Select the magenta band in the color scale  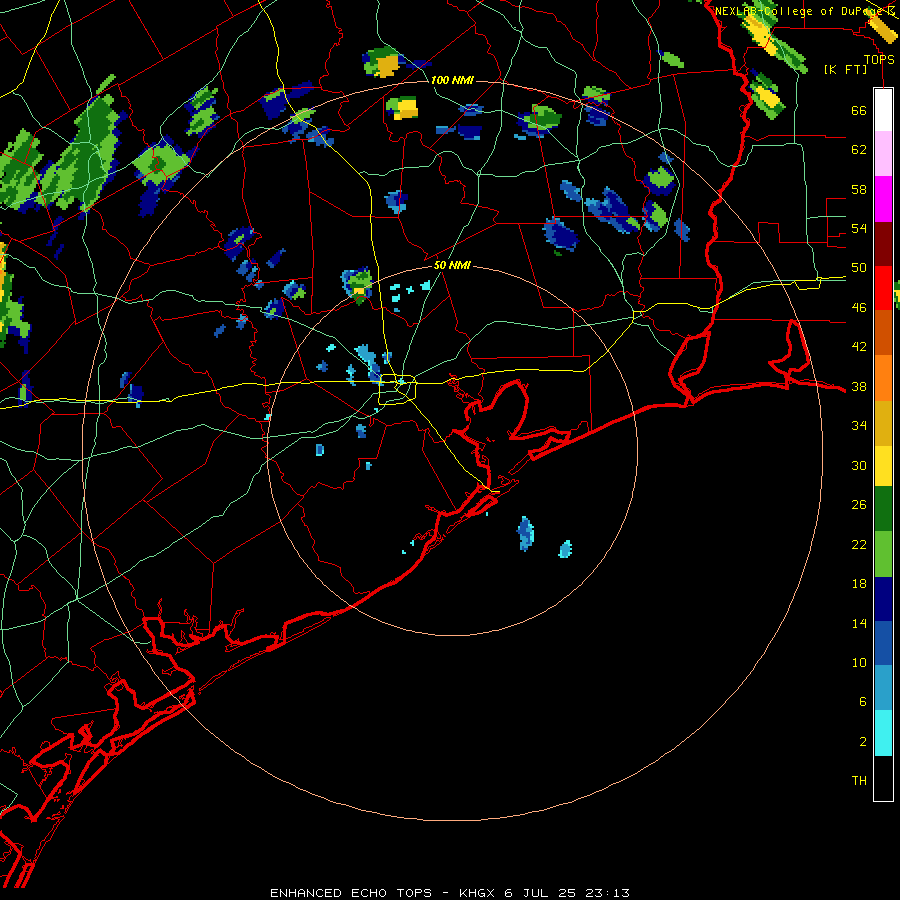(x=883, y=199)
